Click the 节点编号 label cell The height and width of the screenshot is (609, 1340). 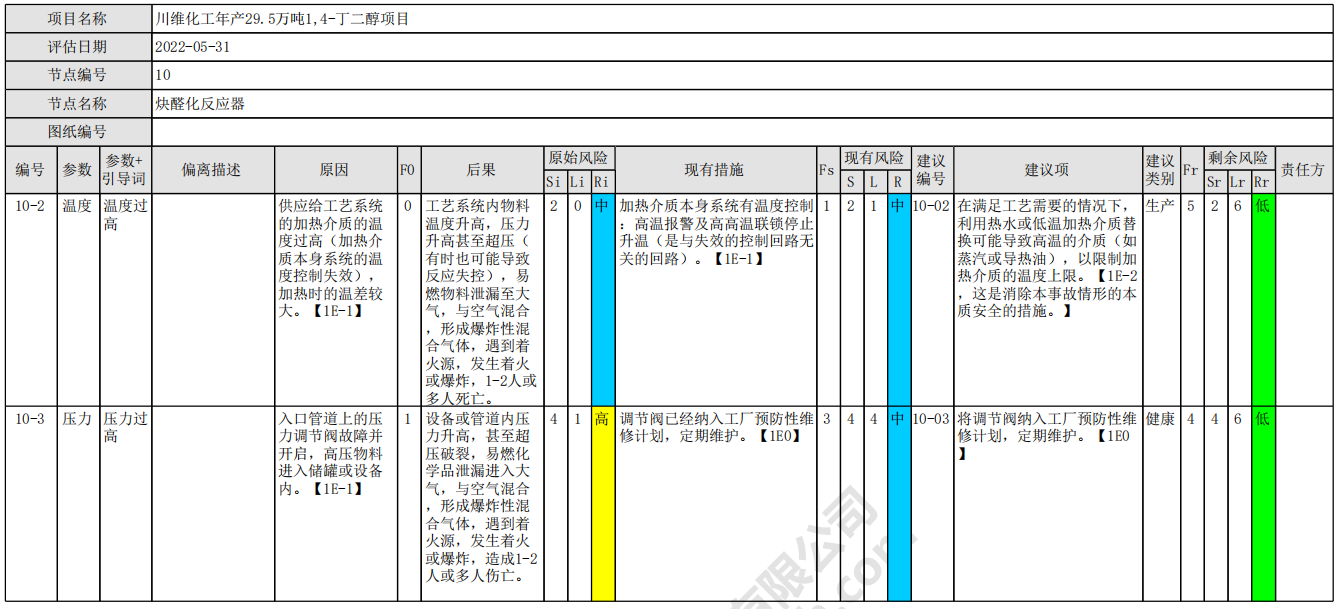(x=78, y=75)
